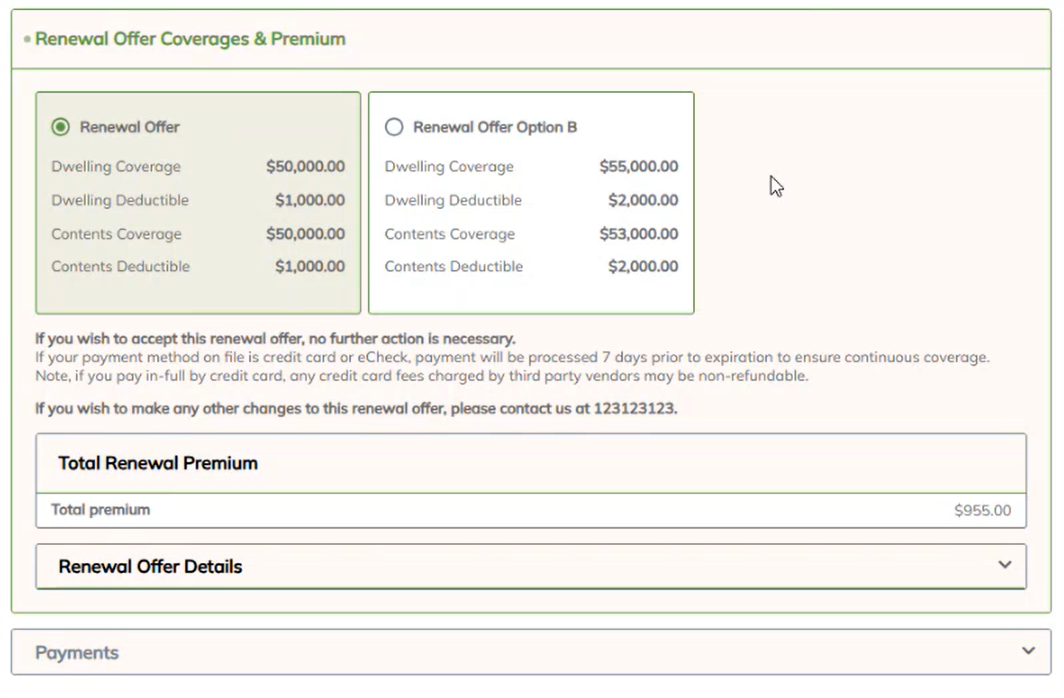This screenshot has height=698, width=1064.
Task: Click contact phone number 123123123
Action: [x=635, y=408]
